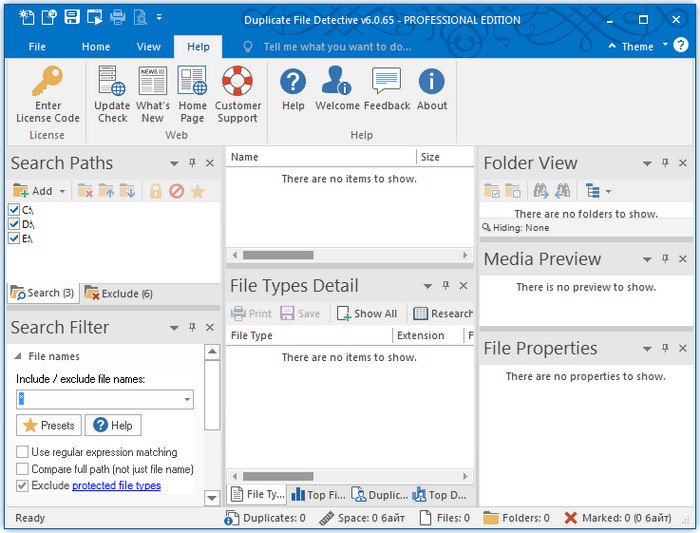The image size is (700, 533).
Task: Toggle Exclude protected file types checkbox
Action: click(x=22, y=485)
